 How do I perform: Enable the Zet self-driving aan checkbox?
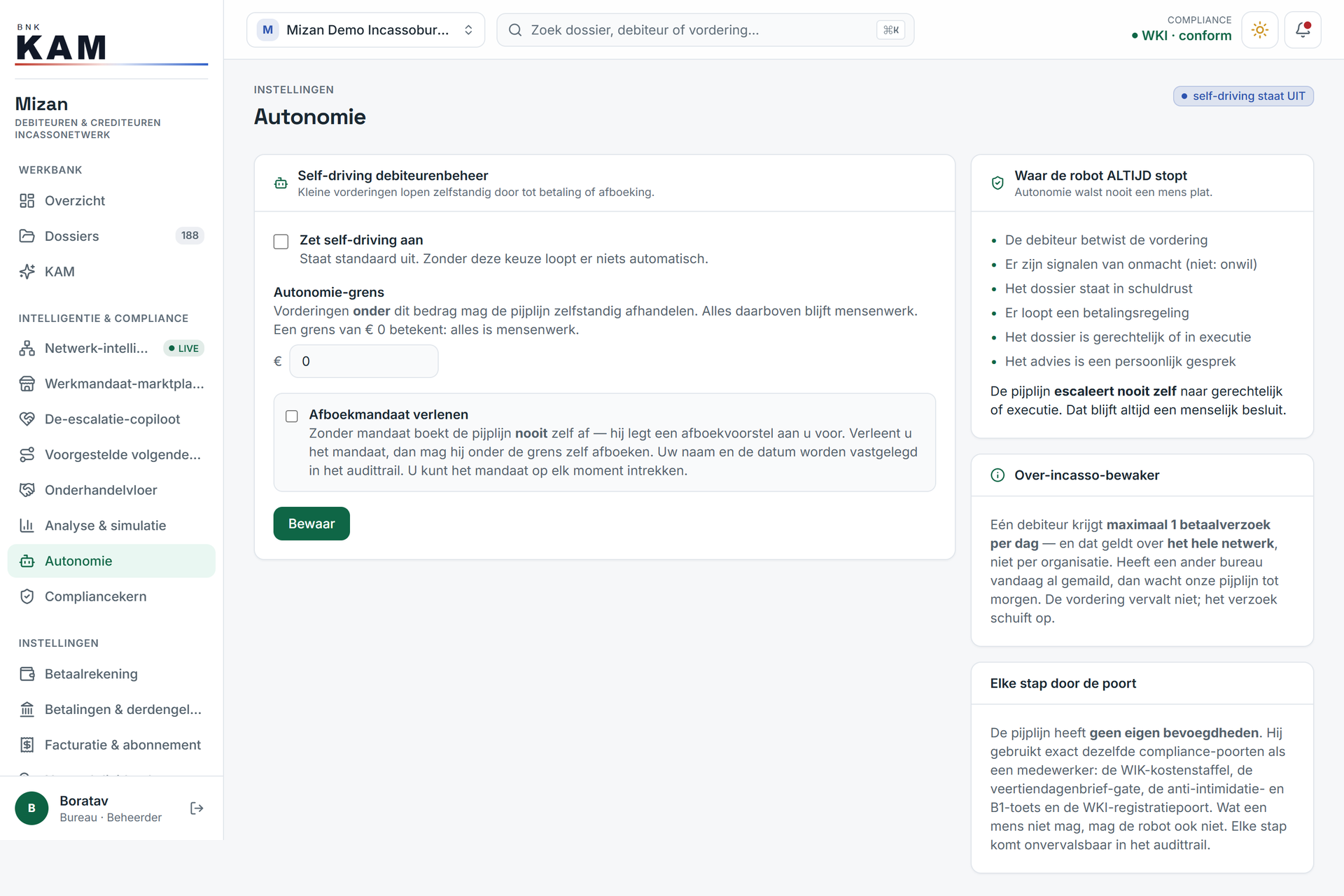click(281, 241)
